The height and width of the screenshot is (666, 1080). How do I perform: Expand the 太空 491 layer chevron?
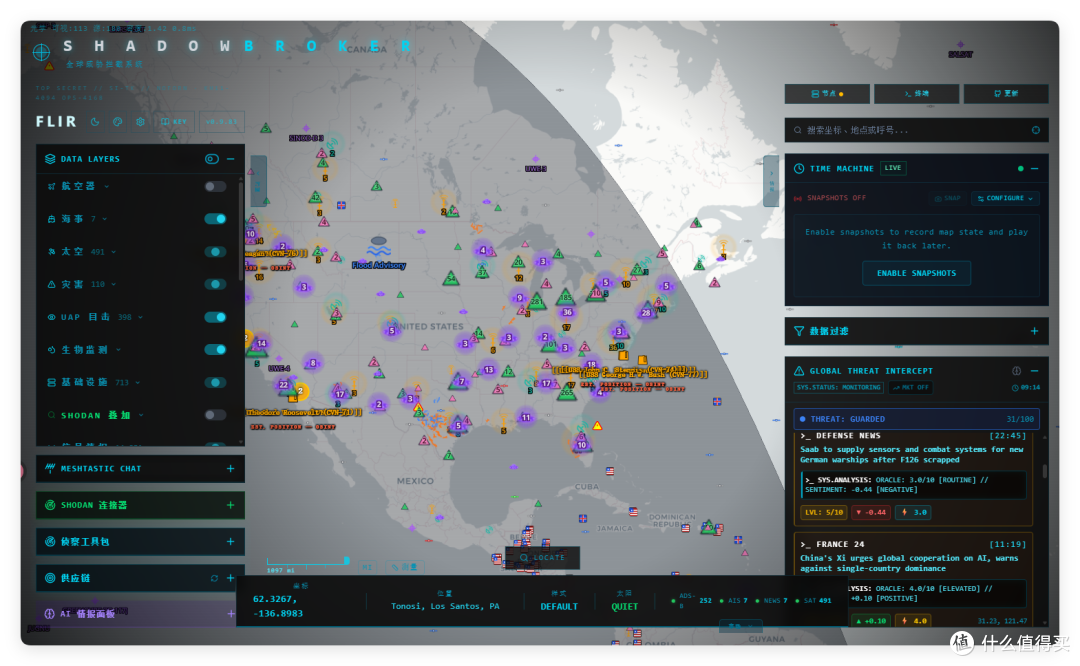pyautogui.click(x=114, y=252)
